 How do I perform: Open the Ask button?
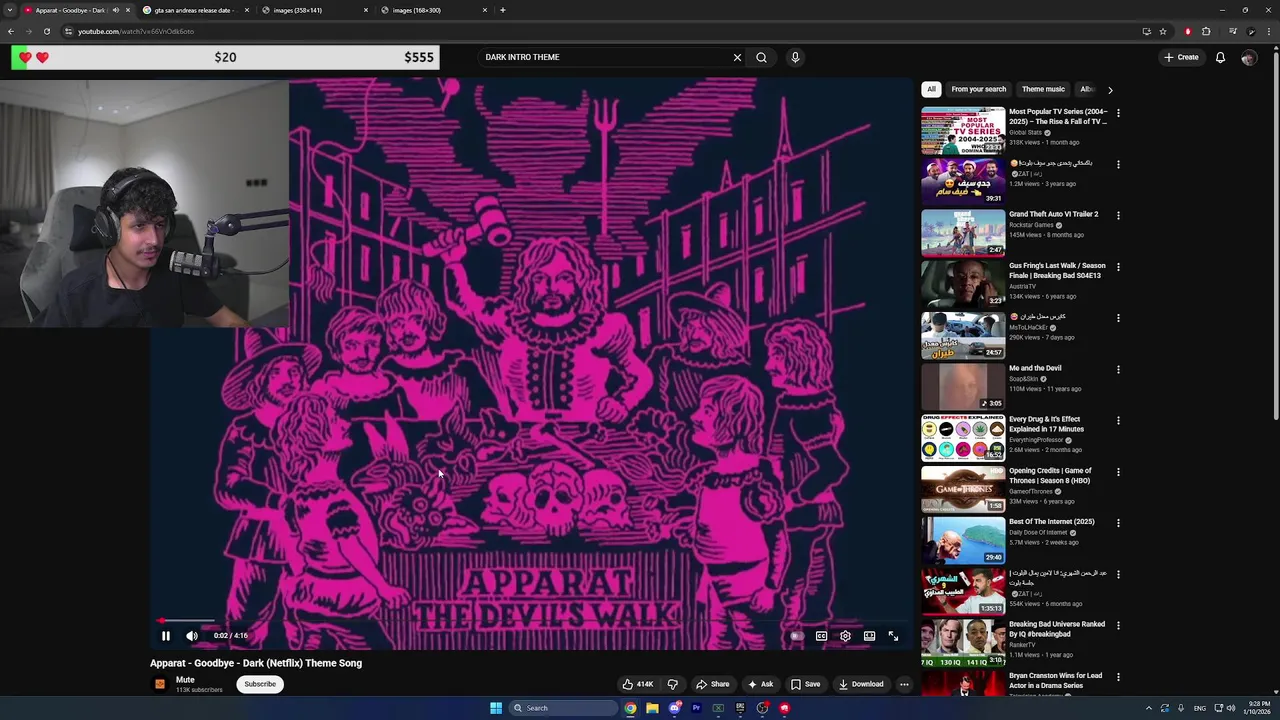click(x=760, y=684)
